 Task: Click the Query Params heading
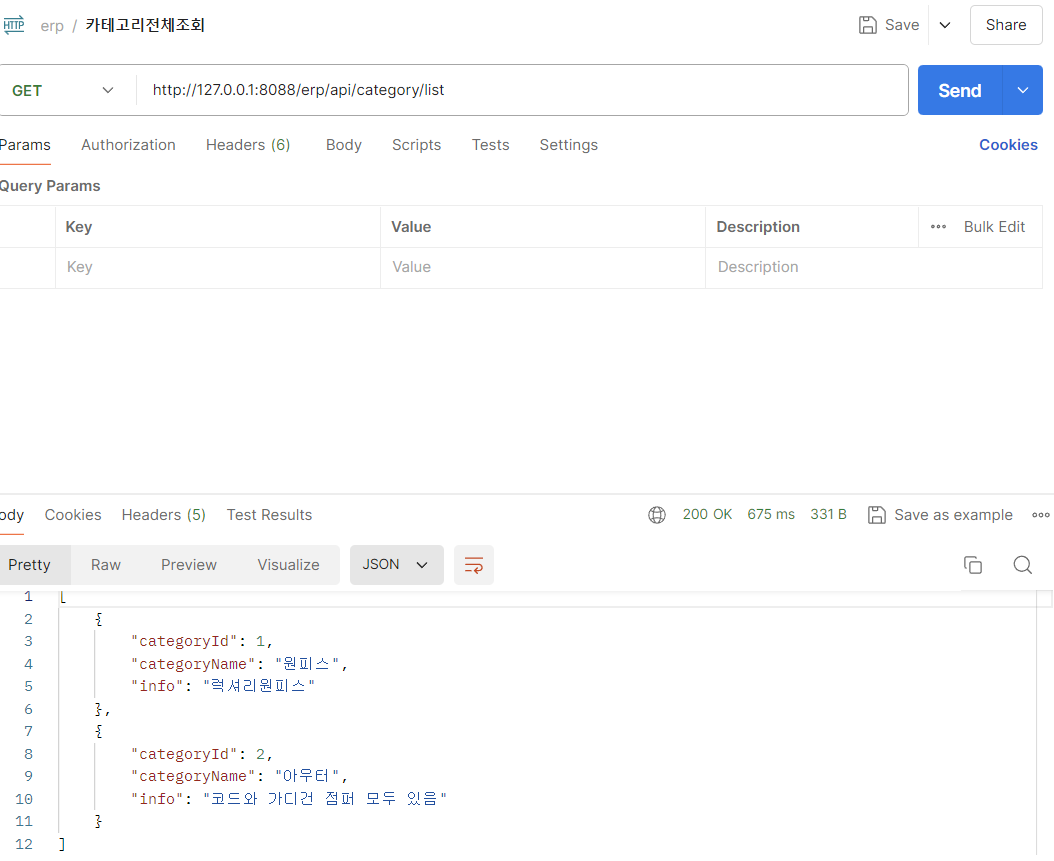pos(50,186)
